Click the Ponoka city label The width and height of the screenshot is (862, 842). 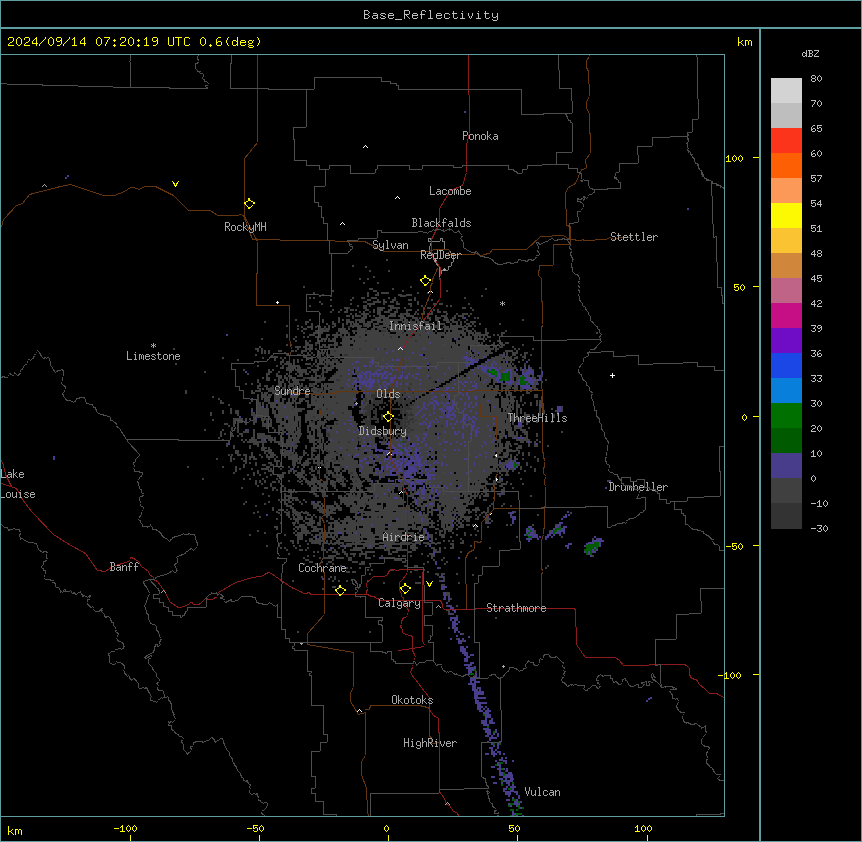pyautogui.click(x=480, y=136)
